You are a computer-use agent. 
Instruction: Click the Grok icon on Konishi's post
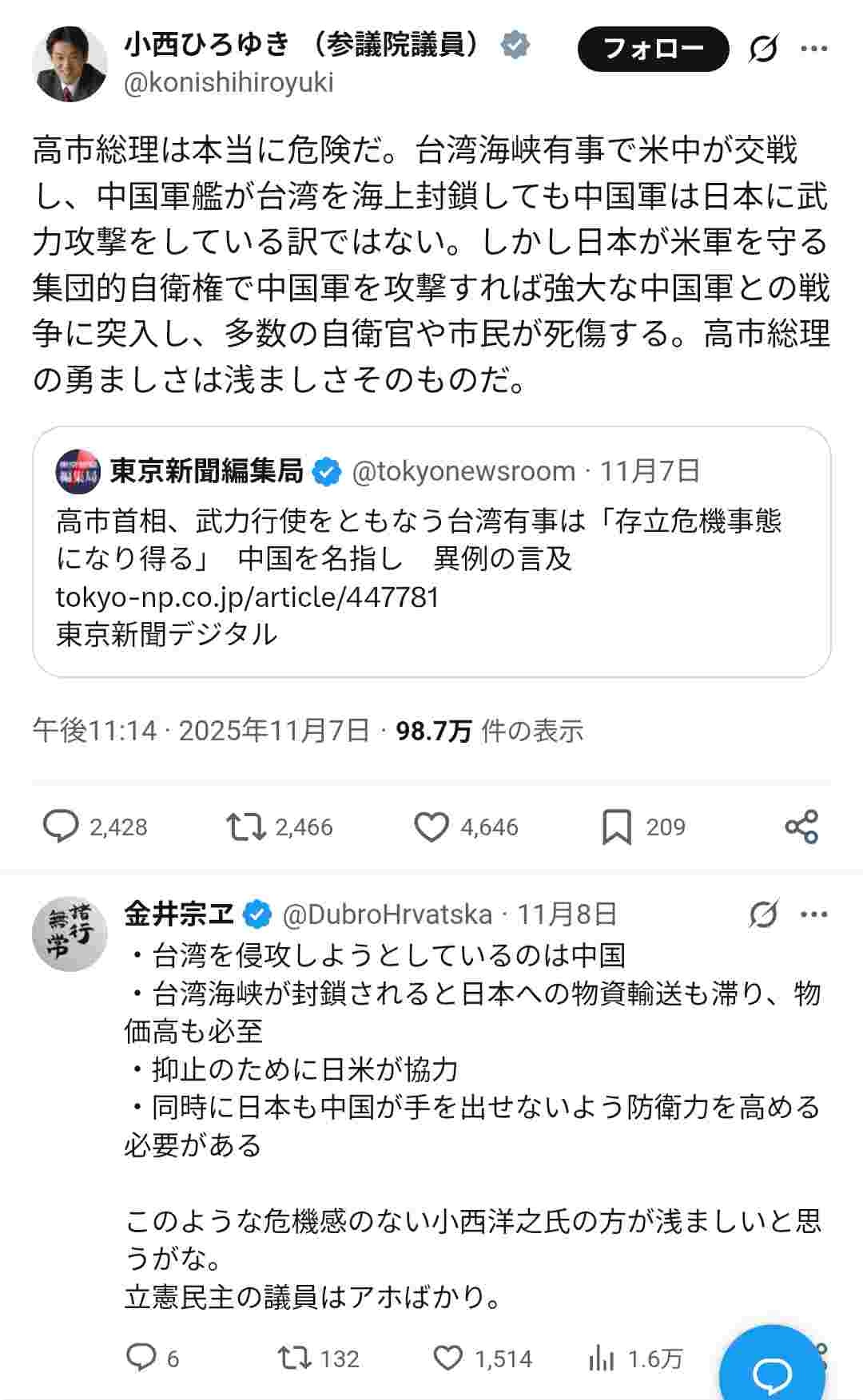coord(763,50)
